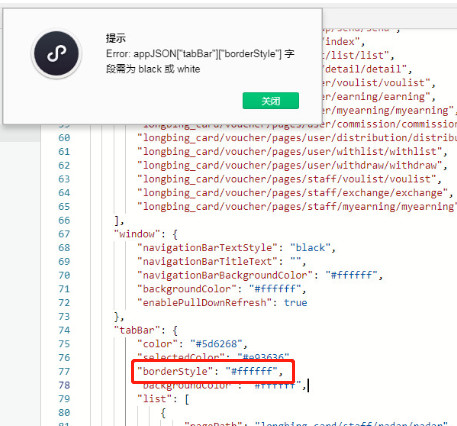This screenshot has height=426, width=457.
Task: Click the highlighted borderStyle property key
Action: pyautogui.click(x=175, y=371)
